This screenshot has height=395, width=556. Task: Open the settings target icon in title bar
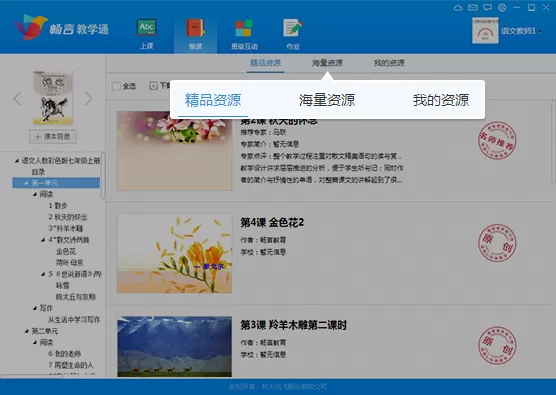(x=502, y=7)
